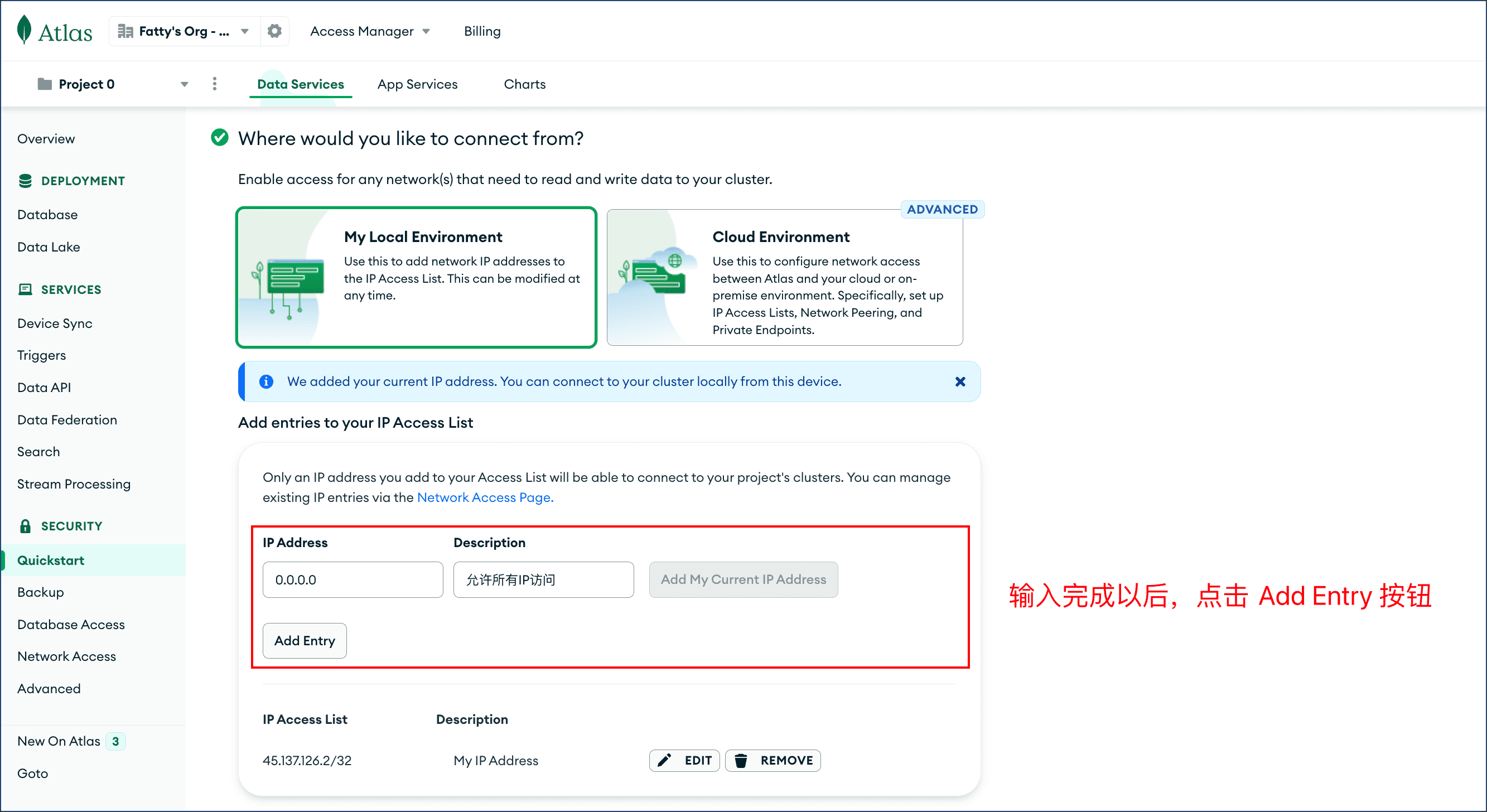Open the Fatty's Org organization dropdown
The width and height of the screenshot is (1487, 812).
coord(184,31)
